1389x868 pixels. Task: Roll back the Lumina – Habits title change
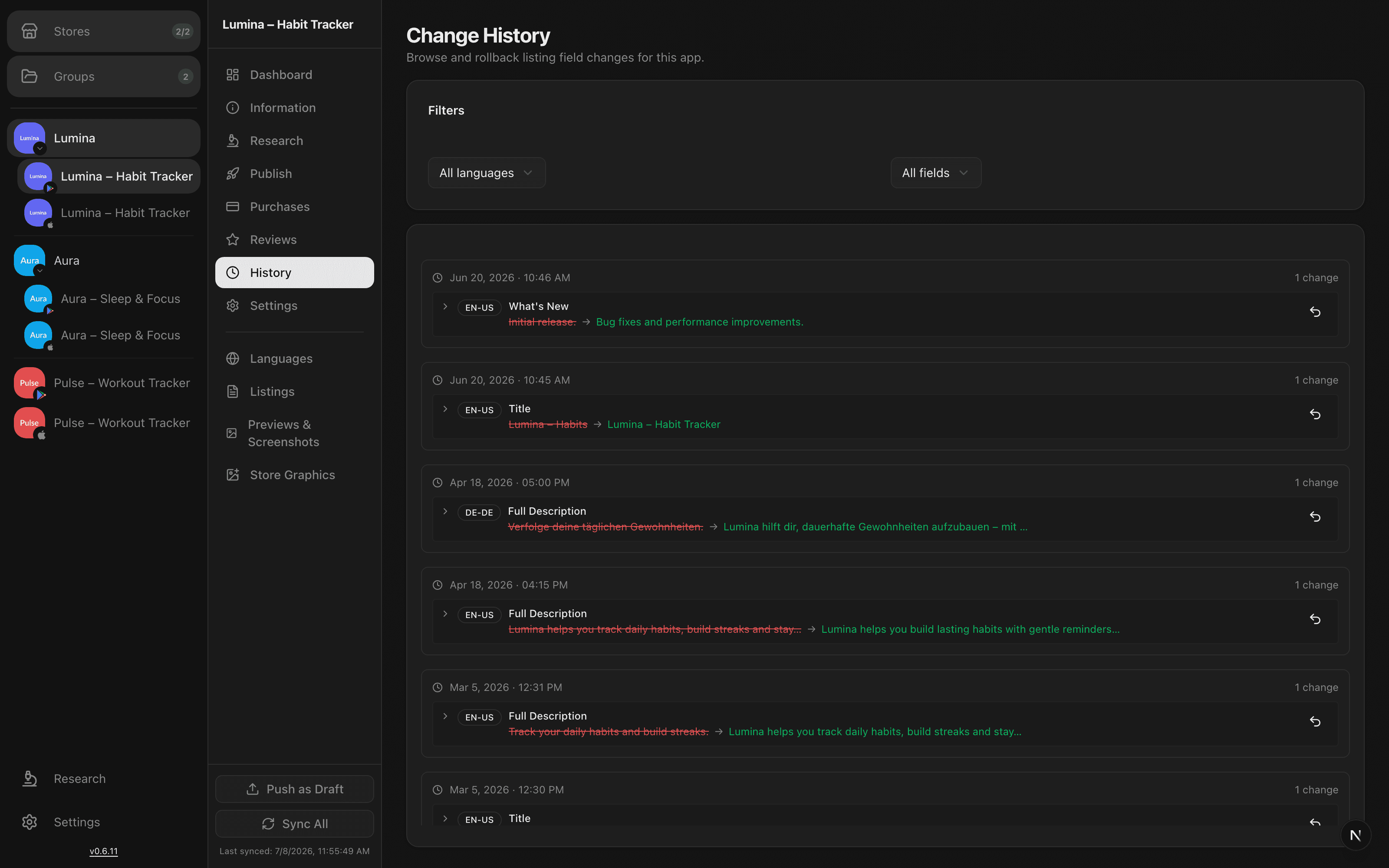pos(1315,414)
